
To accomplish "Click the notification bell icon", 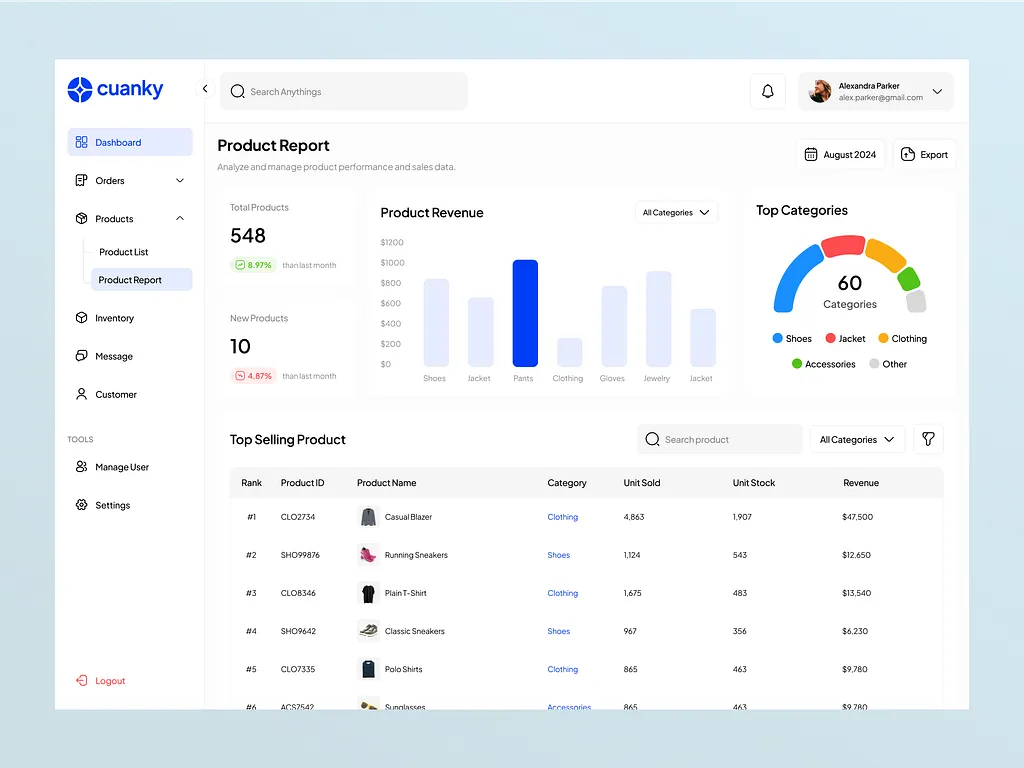I will pyautogui.click(x=767, y=92).
